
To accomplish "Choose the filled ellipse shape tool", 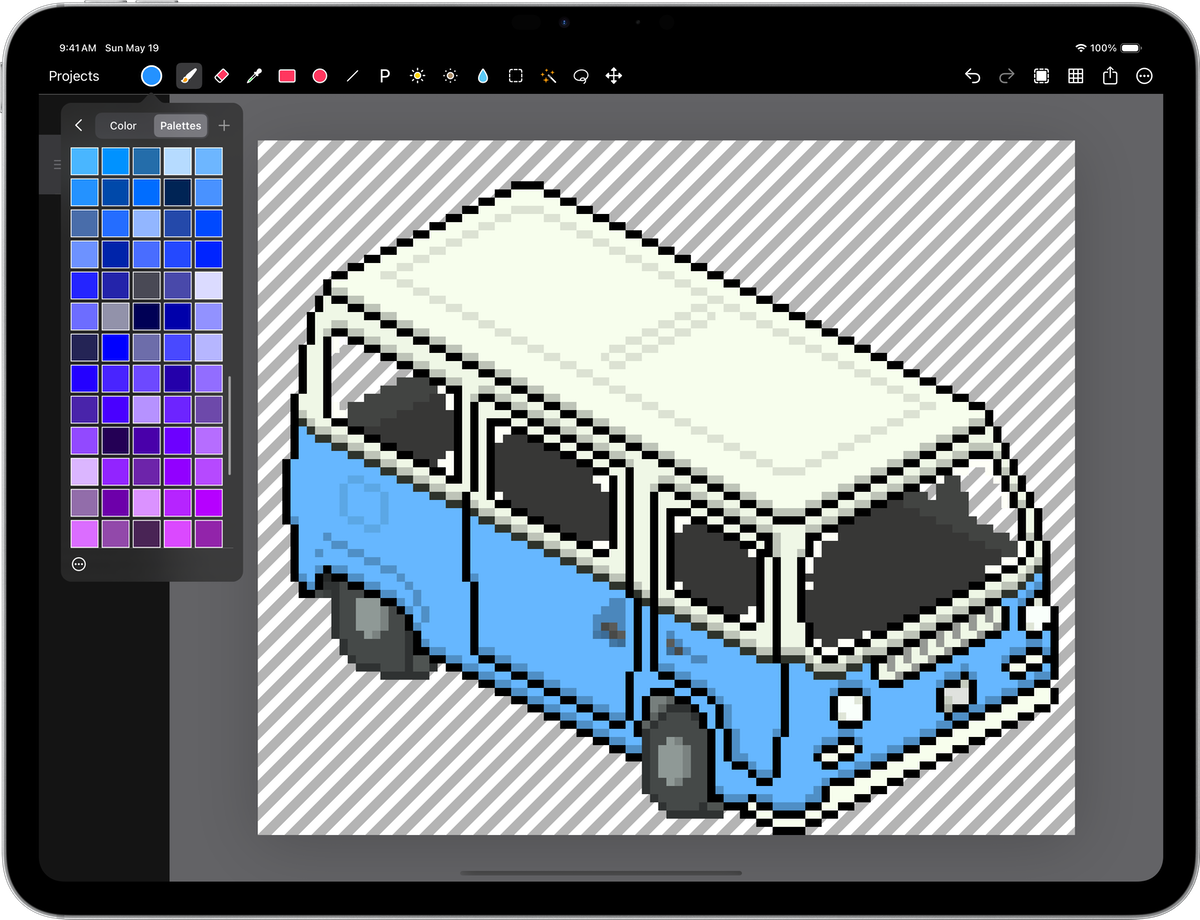I will [320, 76].
